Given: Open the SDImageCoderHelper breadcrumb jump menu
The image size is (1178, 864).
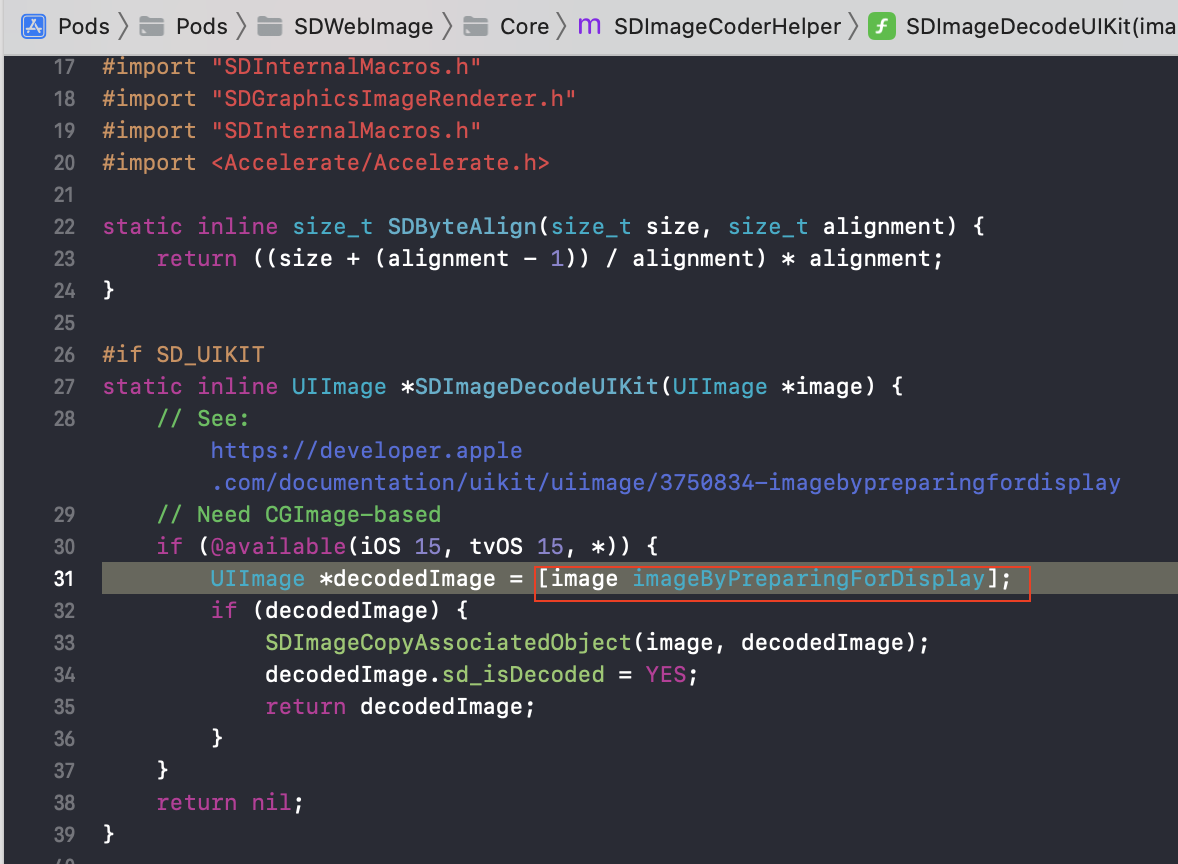Looking at the screenshot, I should click(x=727, y=26).
